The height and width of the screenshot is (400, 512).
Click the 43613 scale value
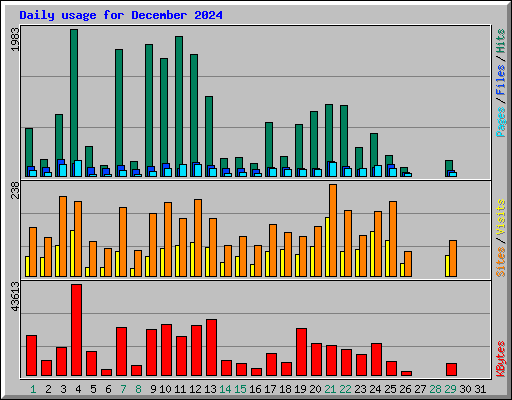coord(15,296)
